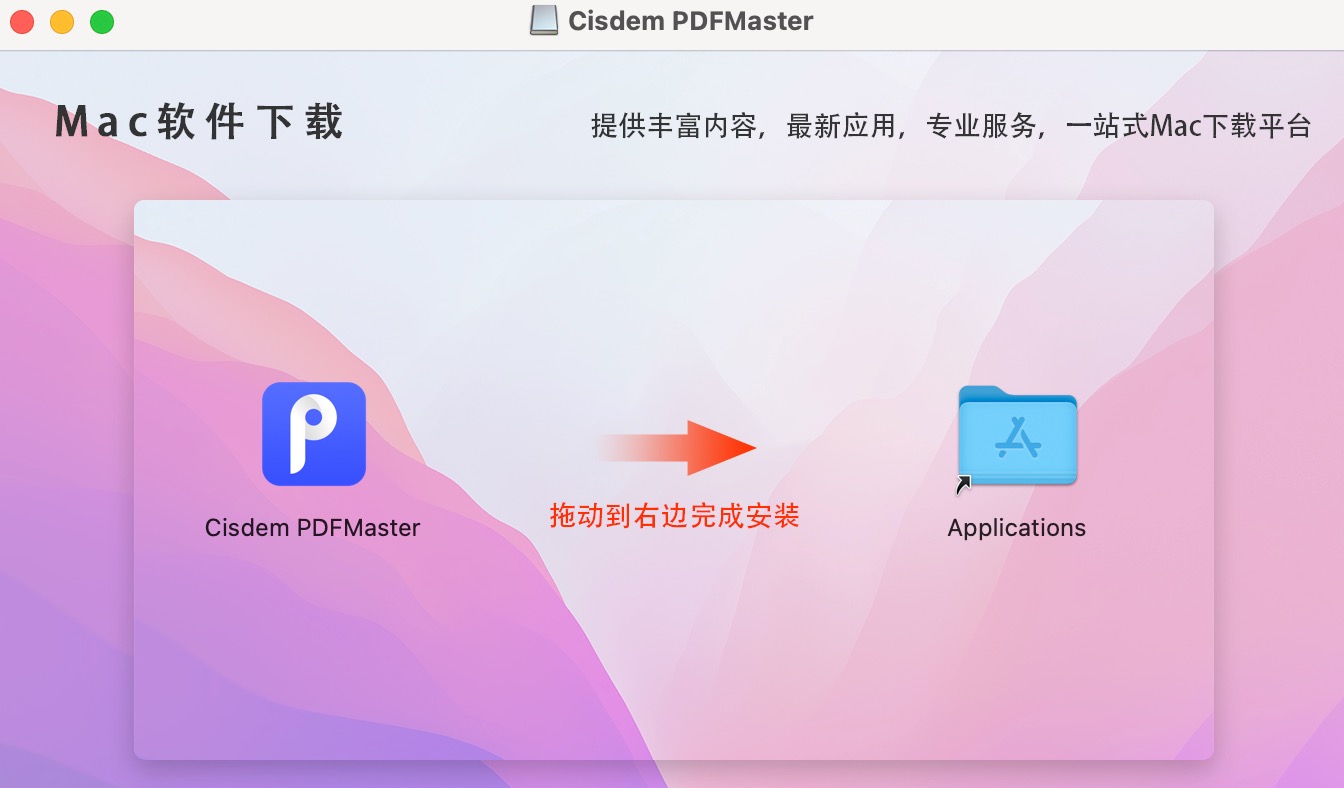
Task: Click the "专业服务" phrase in tagline
Action: click(x=983, y=126)
